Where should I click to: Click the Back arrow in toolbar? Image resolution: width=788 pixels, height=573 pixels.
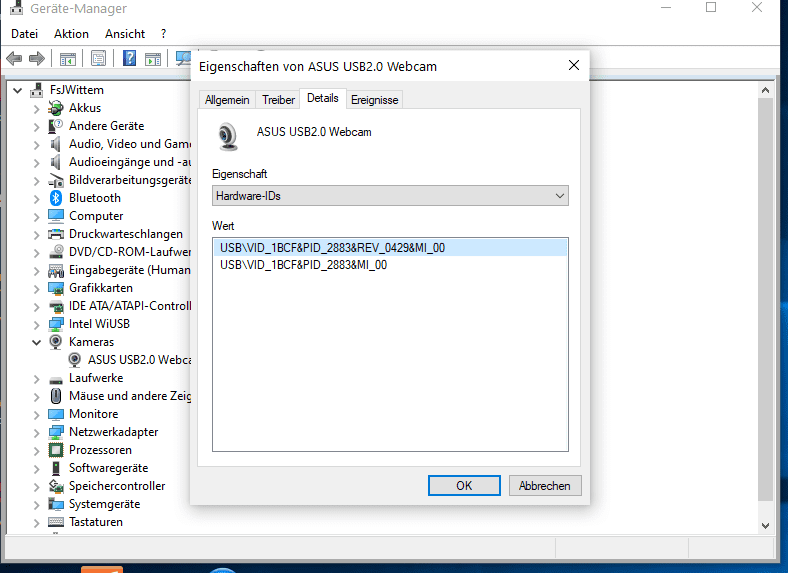point(14,59)
